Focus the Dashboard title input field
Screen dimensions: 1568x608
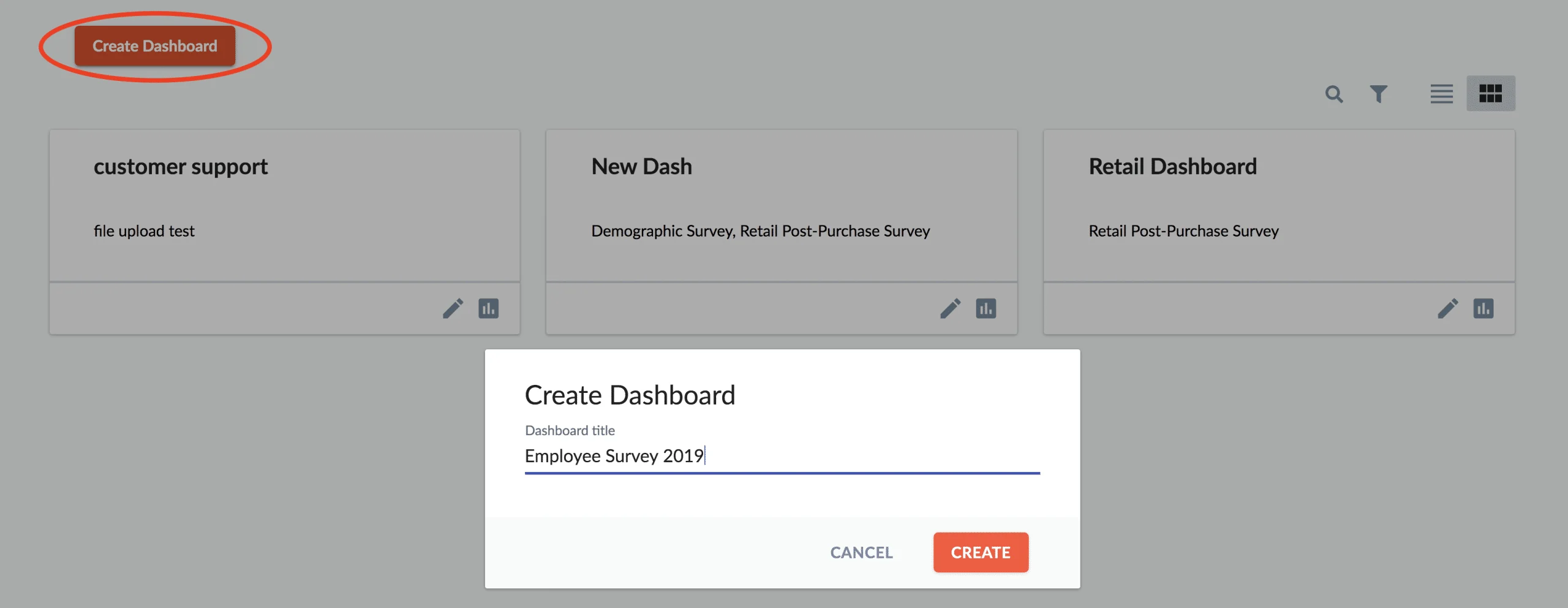coord(782,456)
